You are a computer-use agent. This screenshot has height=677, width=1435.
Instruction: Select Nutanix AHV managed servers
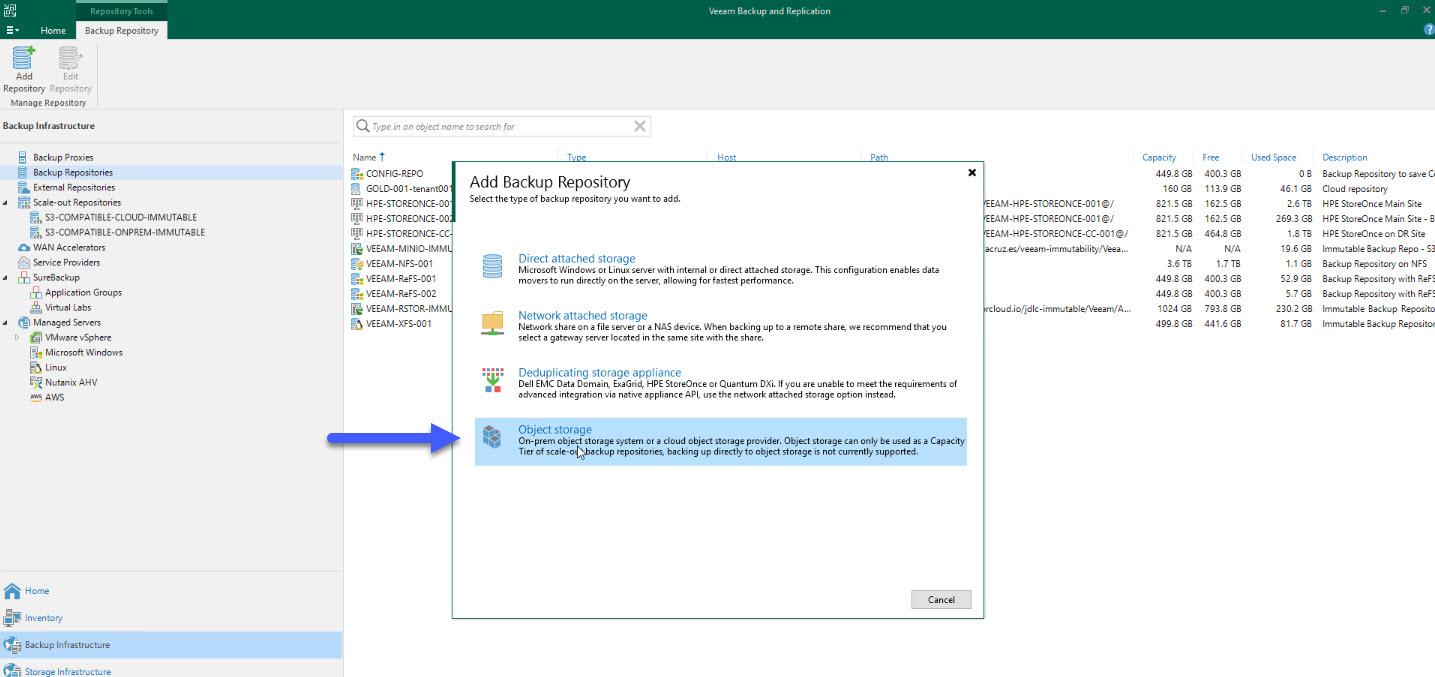(71, 382)
